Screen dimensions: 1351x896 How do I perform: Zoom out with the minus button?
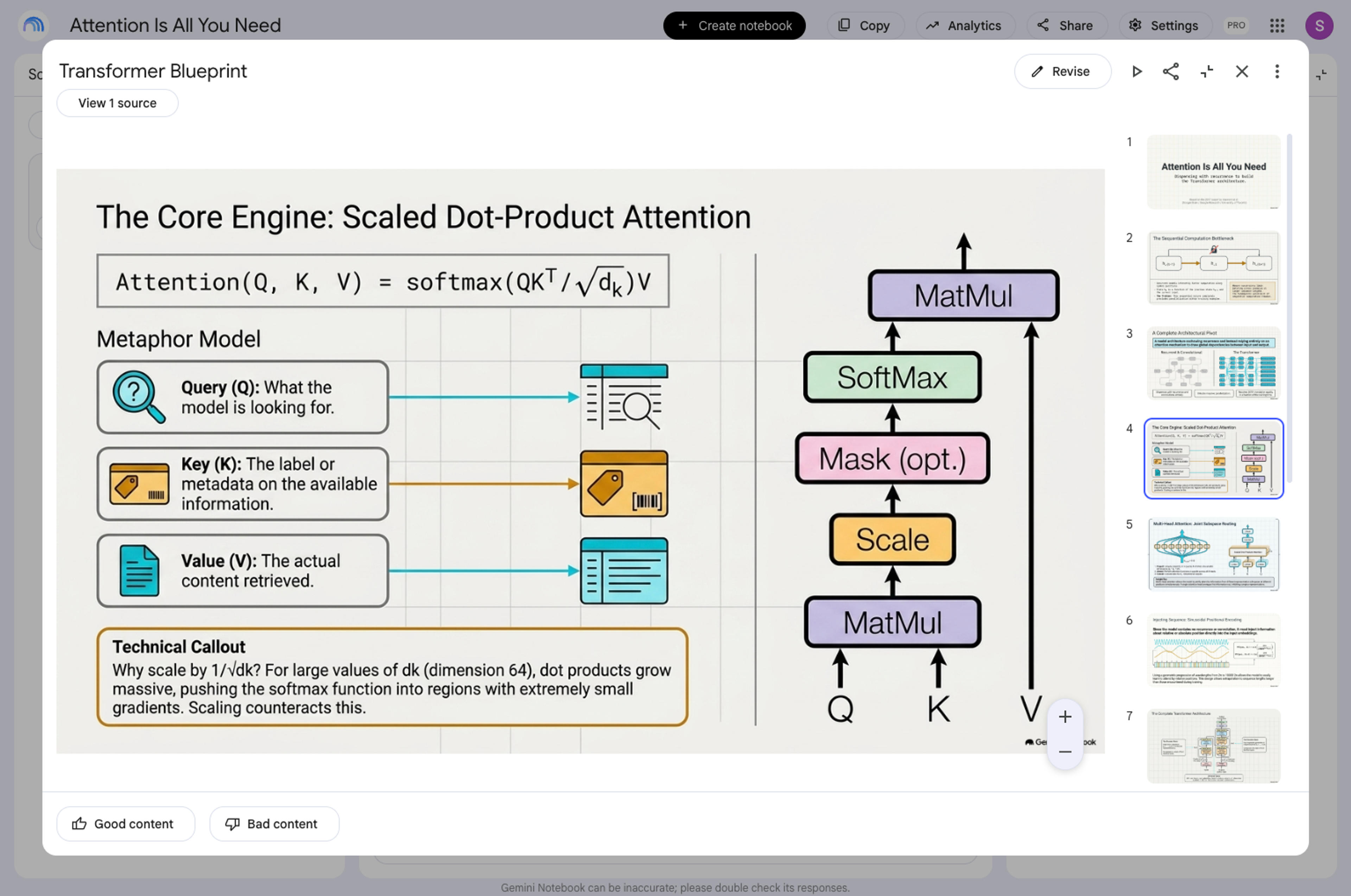pos(1065,752)
